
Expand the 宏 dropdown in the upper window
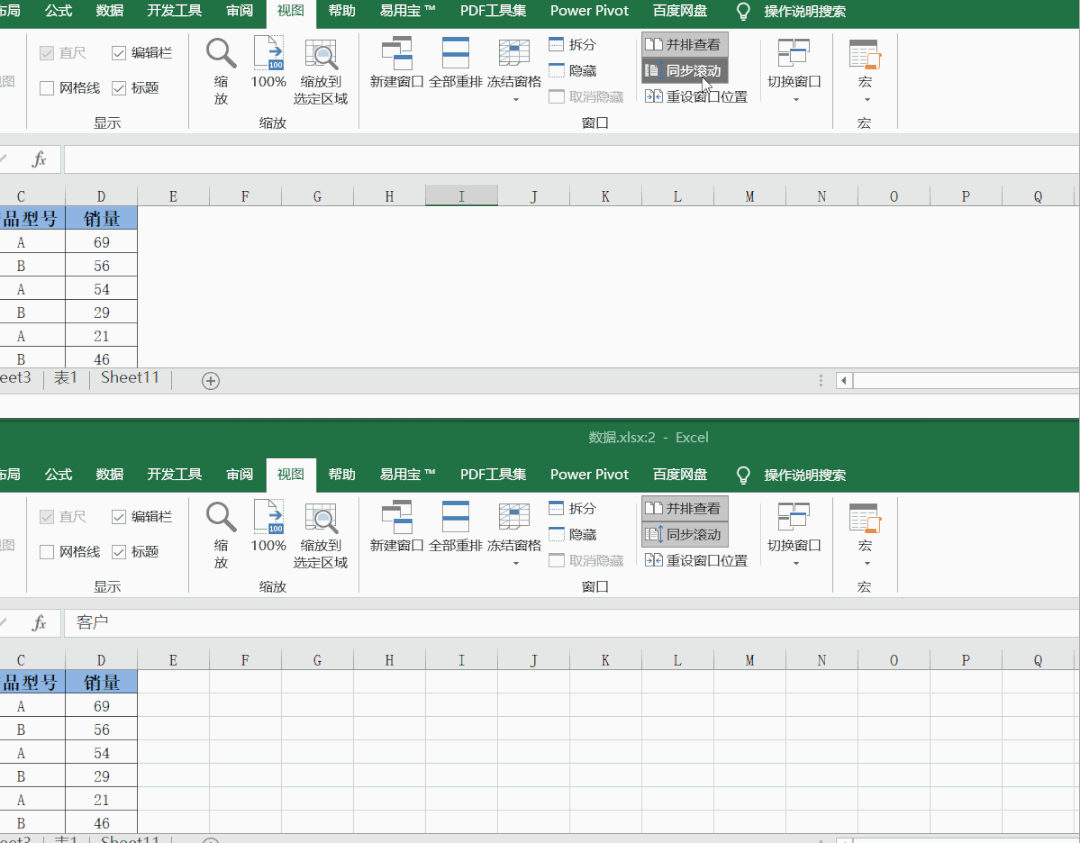865,99
